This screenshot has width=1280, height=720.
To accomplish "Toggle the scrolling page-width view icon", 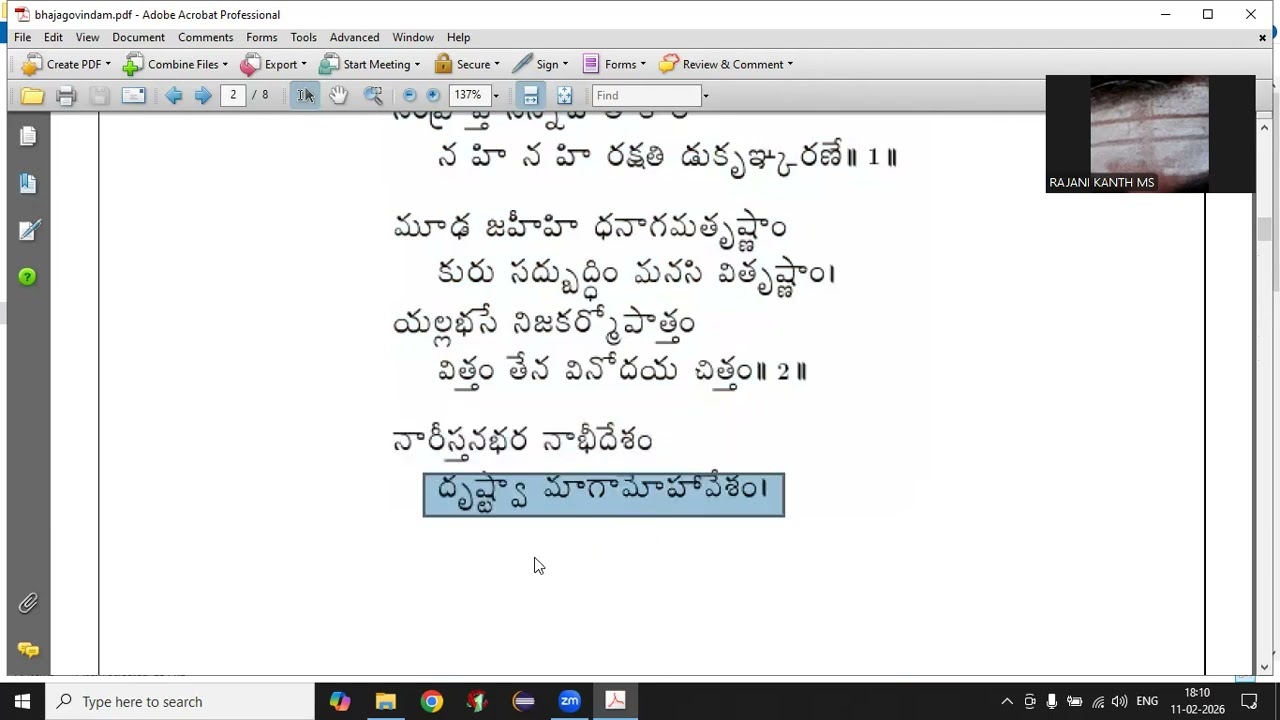I will 531,95.
